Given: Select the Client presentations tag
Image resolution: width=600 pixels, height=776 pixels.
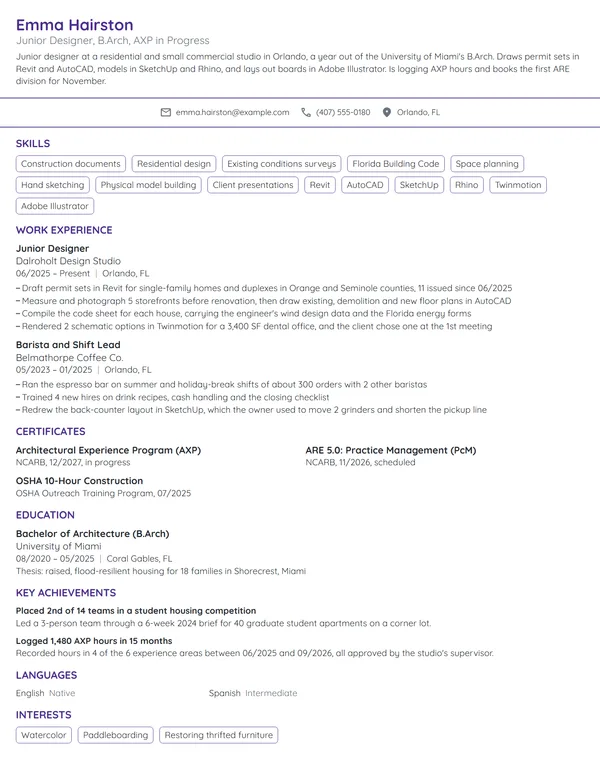Looking at the screenshot, I should tap(253, 185).
